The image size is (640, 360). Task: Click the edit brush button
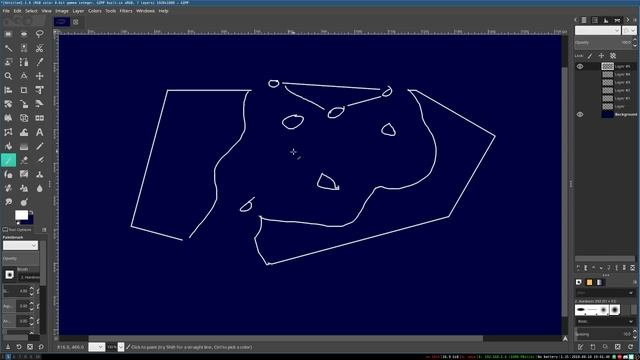point(580,347)
